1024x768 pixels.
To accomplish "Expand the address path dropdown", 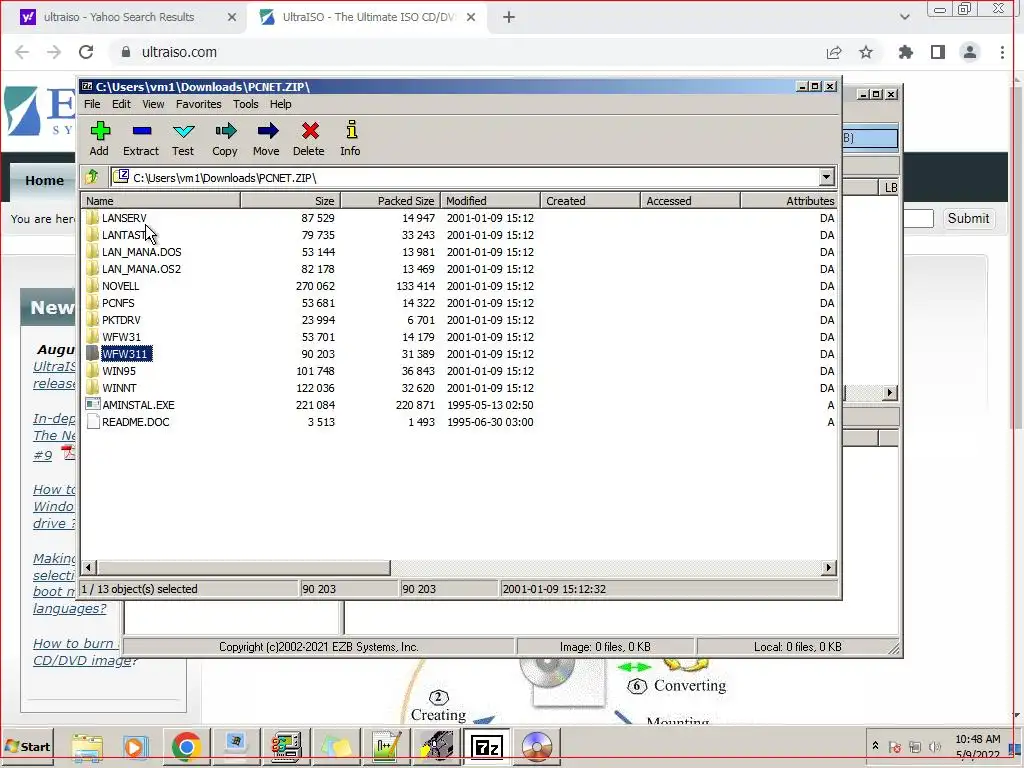I will tap(826, 177).
